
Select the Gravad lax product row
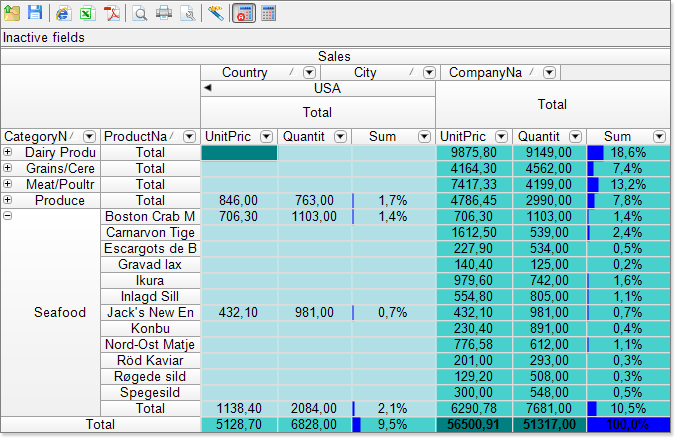pyautogui.click(x=150, y=264)
